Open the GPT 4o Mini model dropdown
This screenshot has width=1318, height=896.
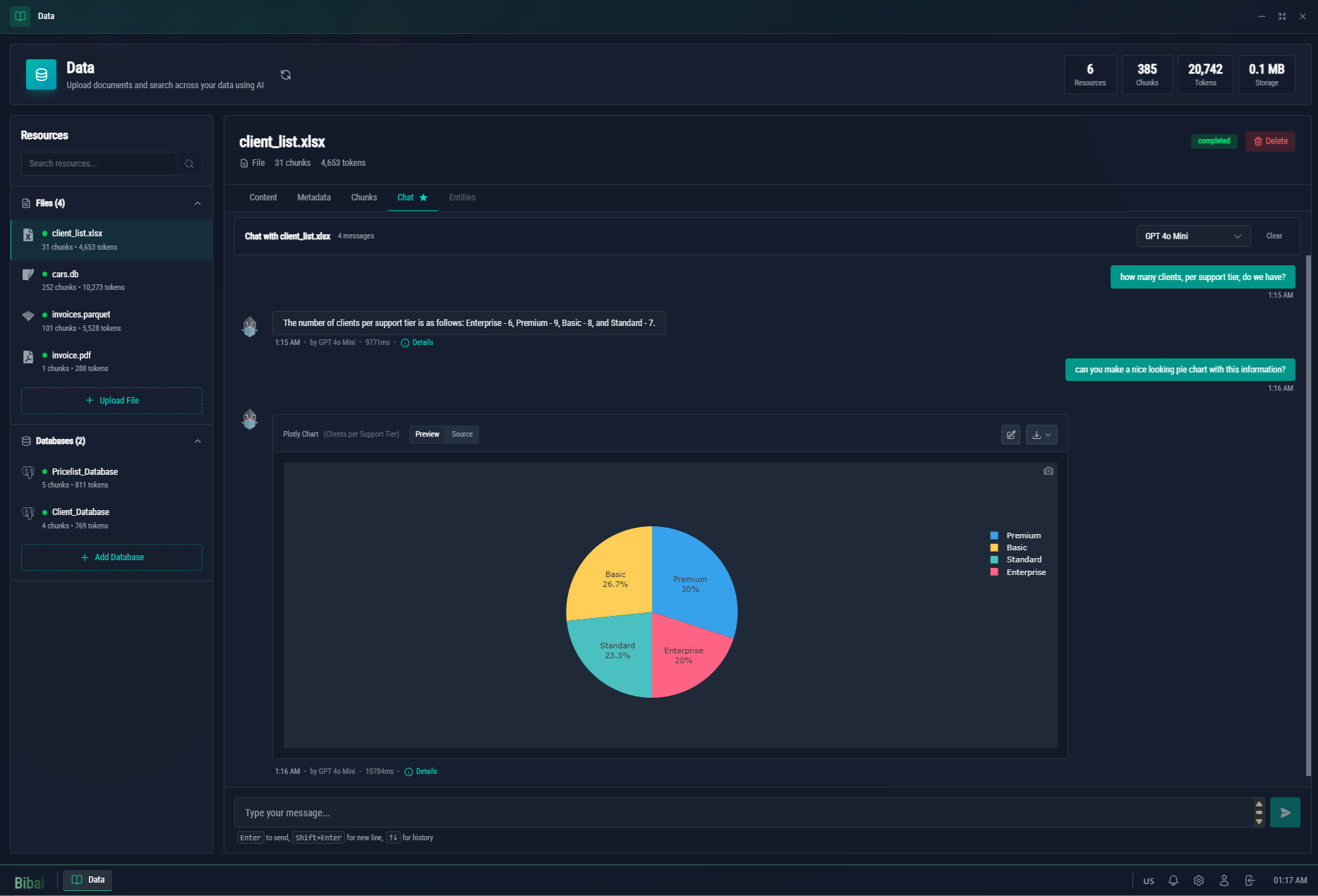point(1192,236)
